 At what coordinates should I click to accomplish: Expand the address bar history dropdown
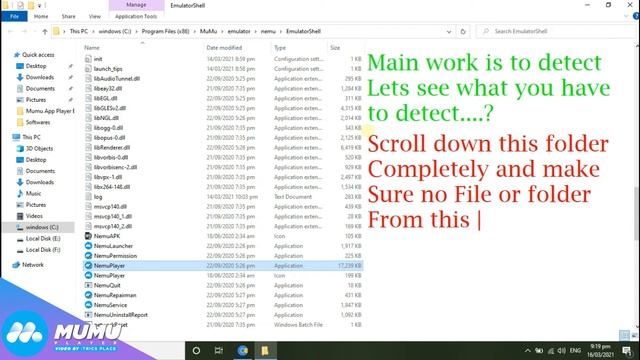point(449,31)
